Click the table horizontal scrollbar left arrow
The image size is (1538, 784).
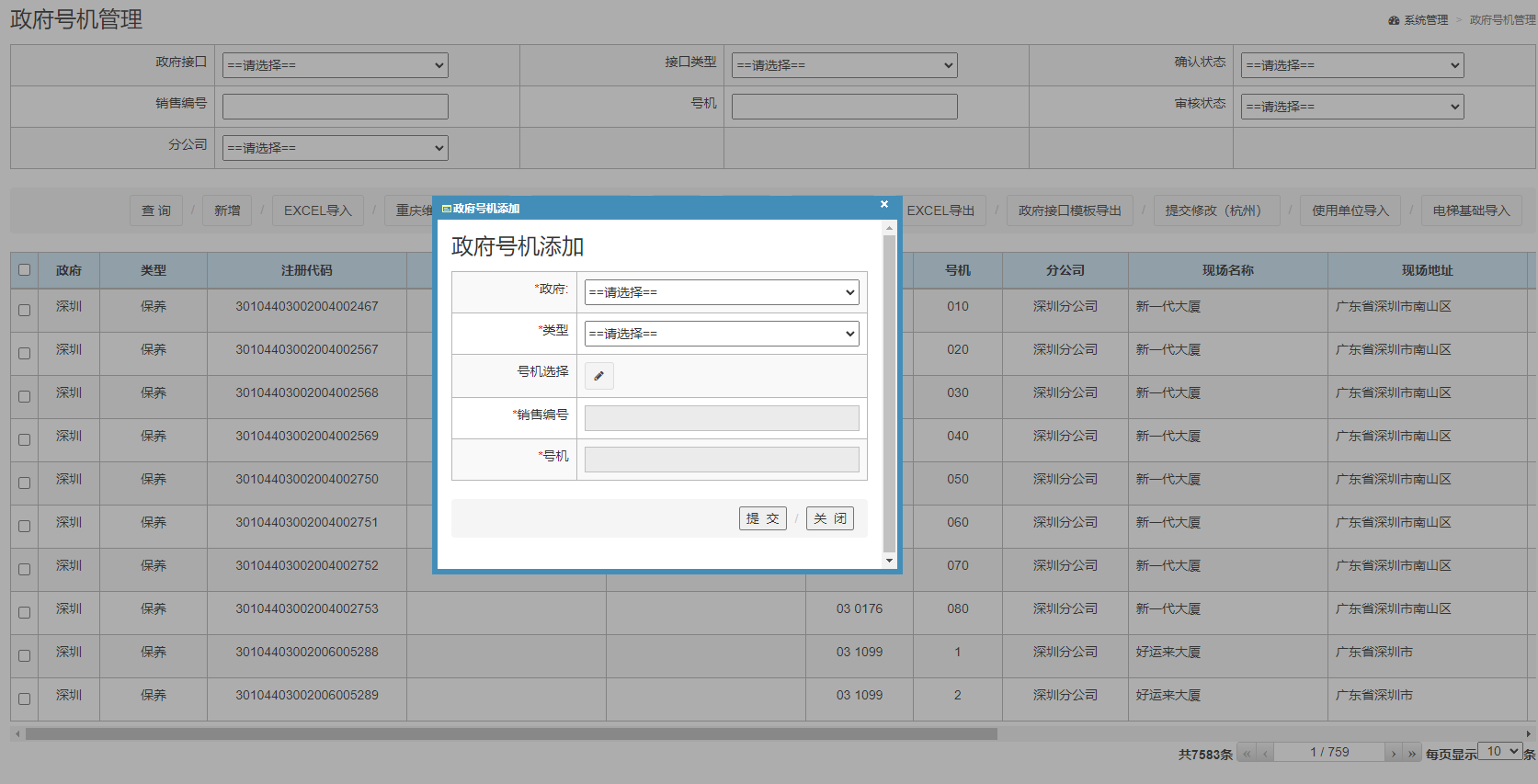(x=17, y=734)
